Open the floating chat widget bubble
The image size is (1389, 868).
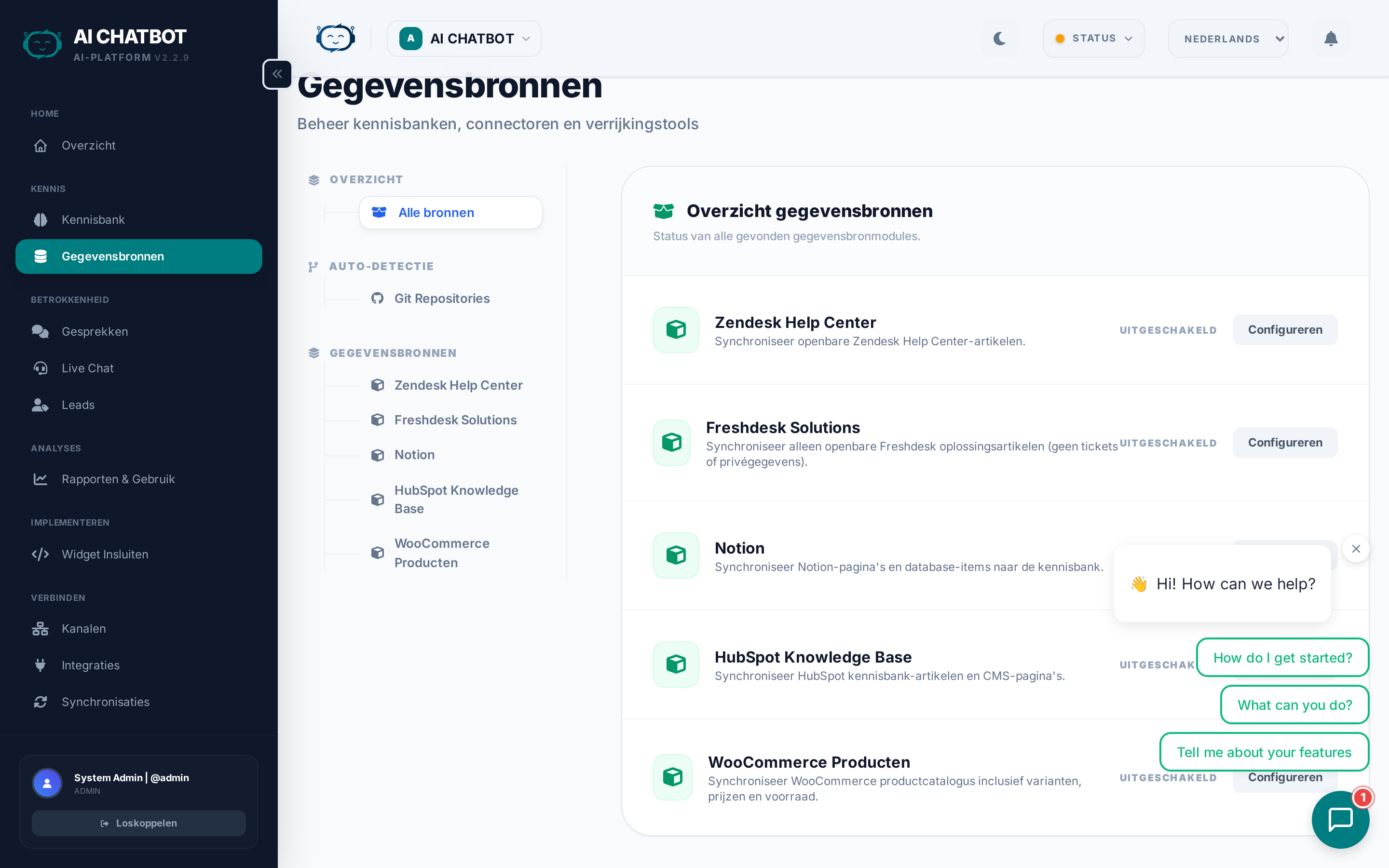coord(1340,819)
